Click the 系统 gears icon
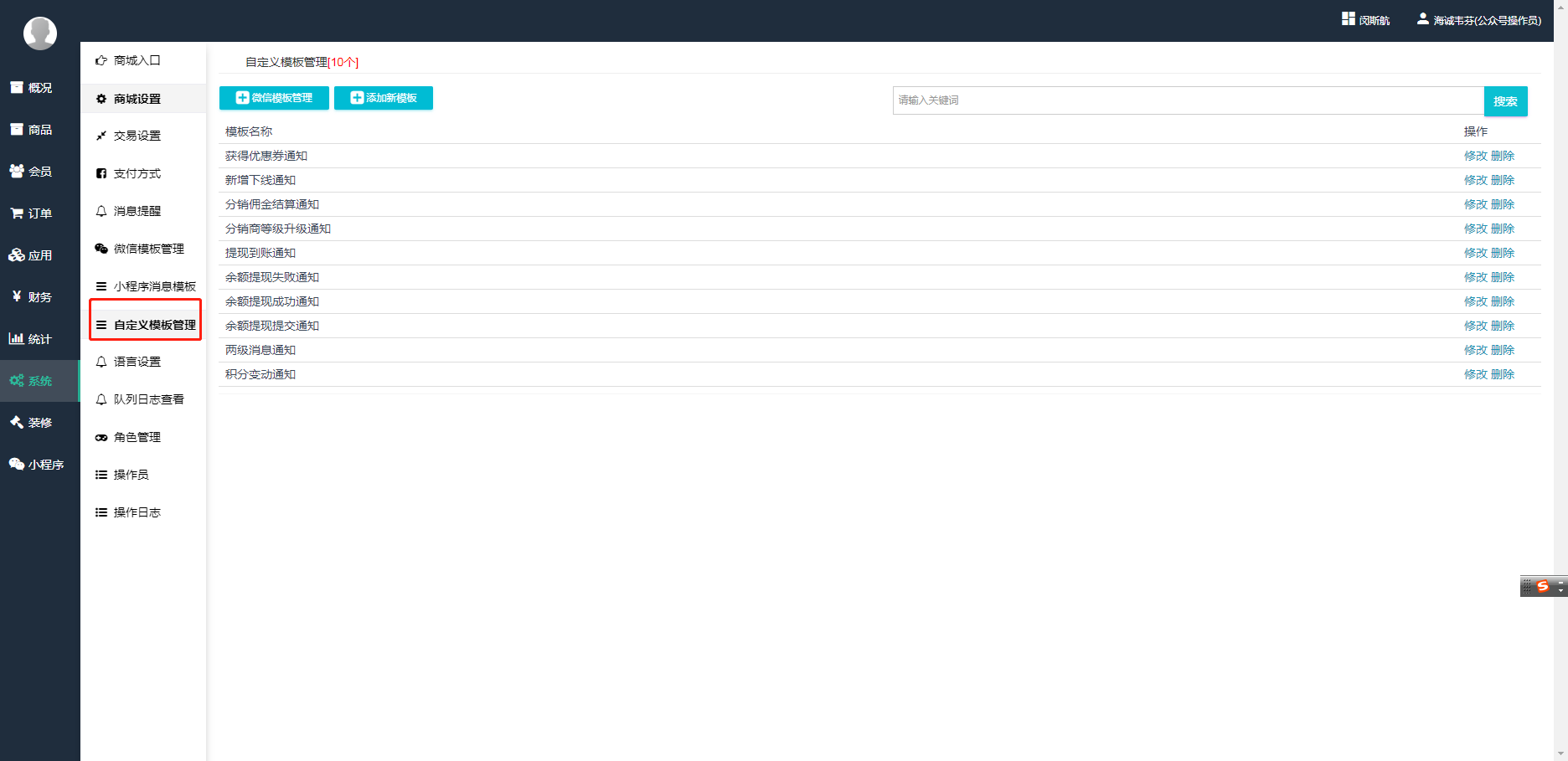This screenshot has height=761, width=1568. [16, 380]
